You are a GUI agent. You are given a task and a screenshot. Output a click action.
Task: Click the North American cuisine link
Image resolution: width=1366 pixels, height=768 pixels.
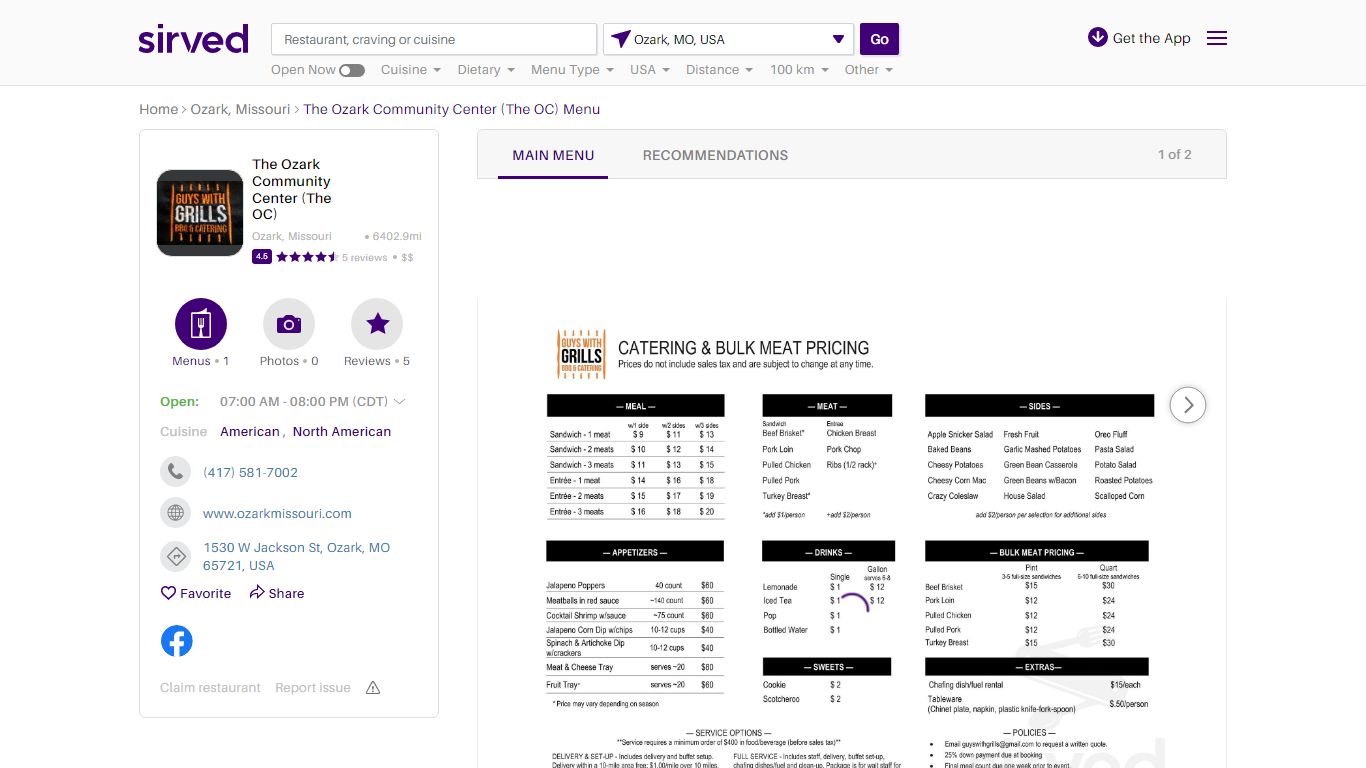342,432
